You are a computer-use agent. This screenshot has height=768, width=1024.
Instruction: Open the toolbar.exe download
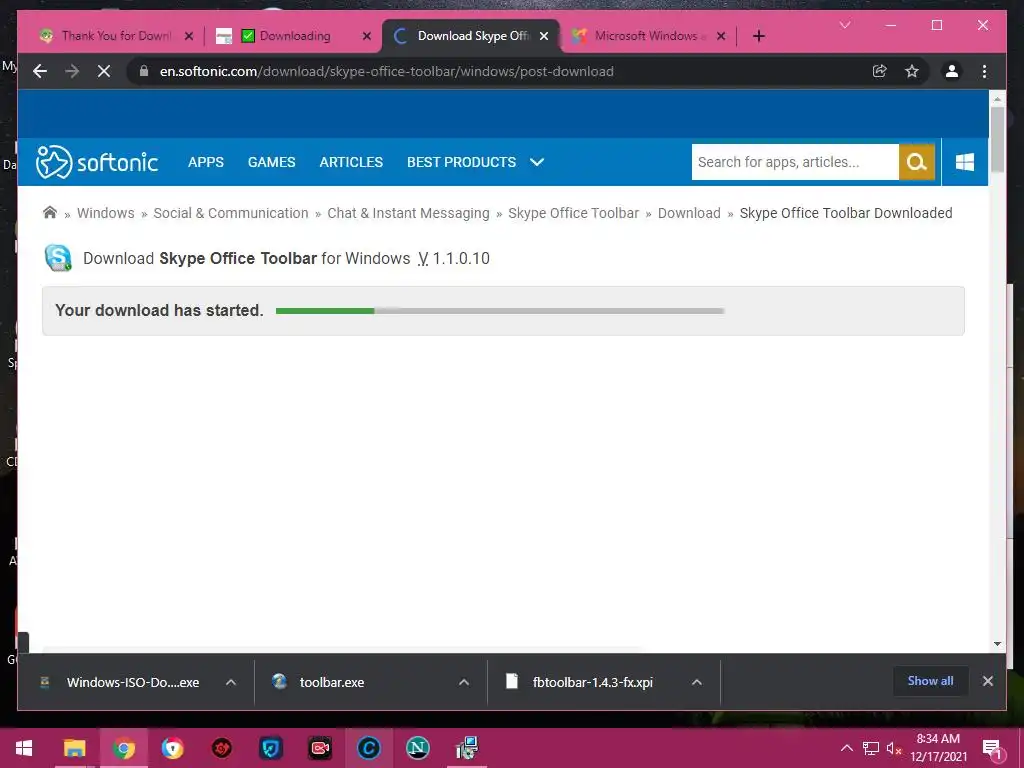click(332, 682)
